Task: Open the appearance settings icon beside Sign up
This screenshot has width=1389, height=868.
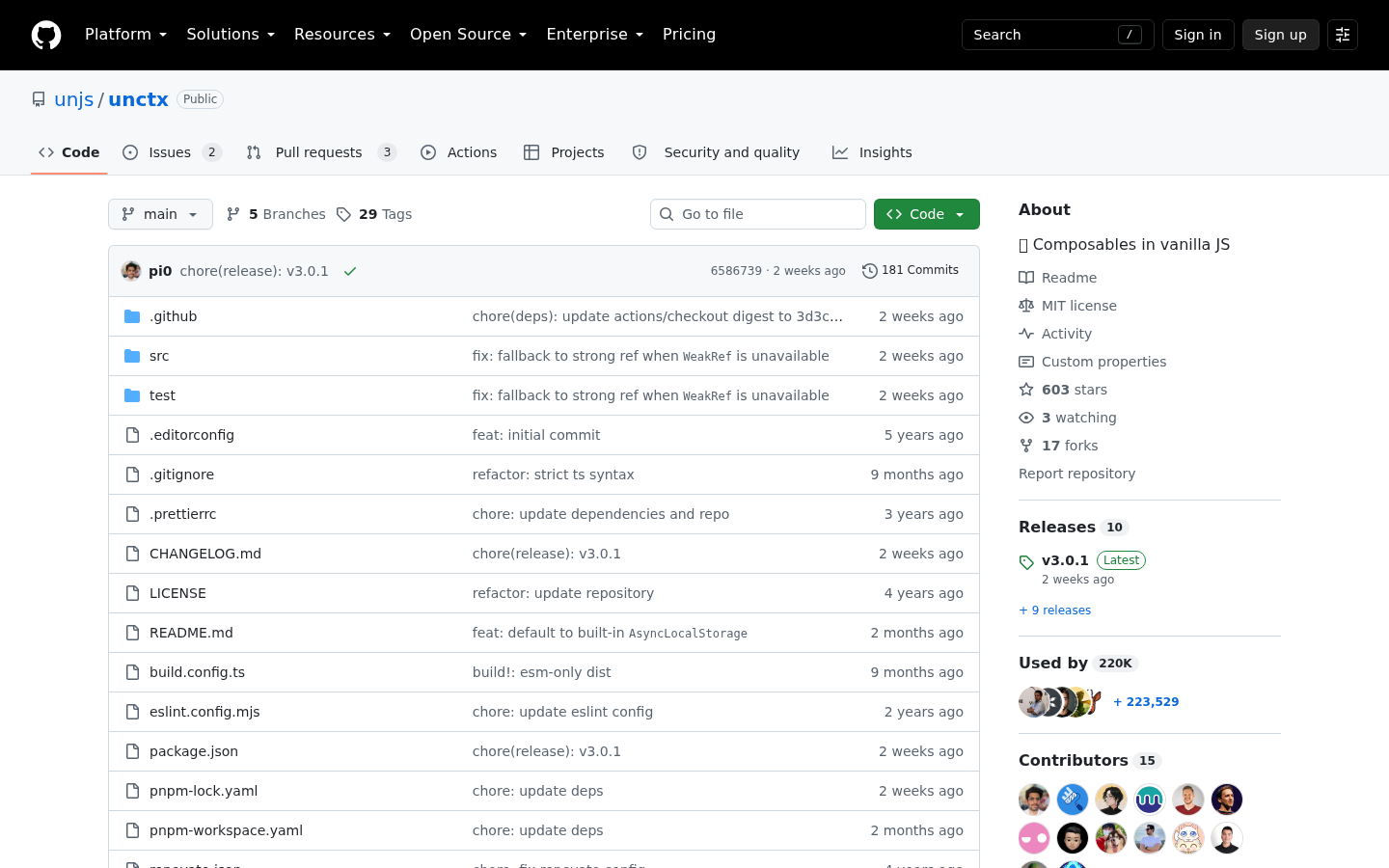Action: pos(1343,35)
